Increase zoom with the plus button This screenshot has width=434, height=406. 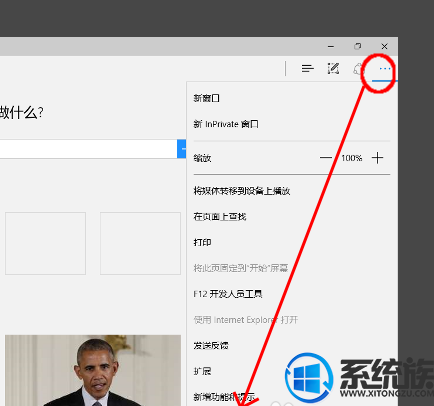tap(378, 158)
